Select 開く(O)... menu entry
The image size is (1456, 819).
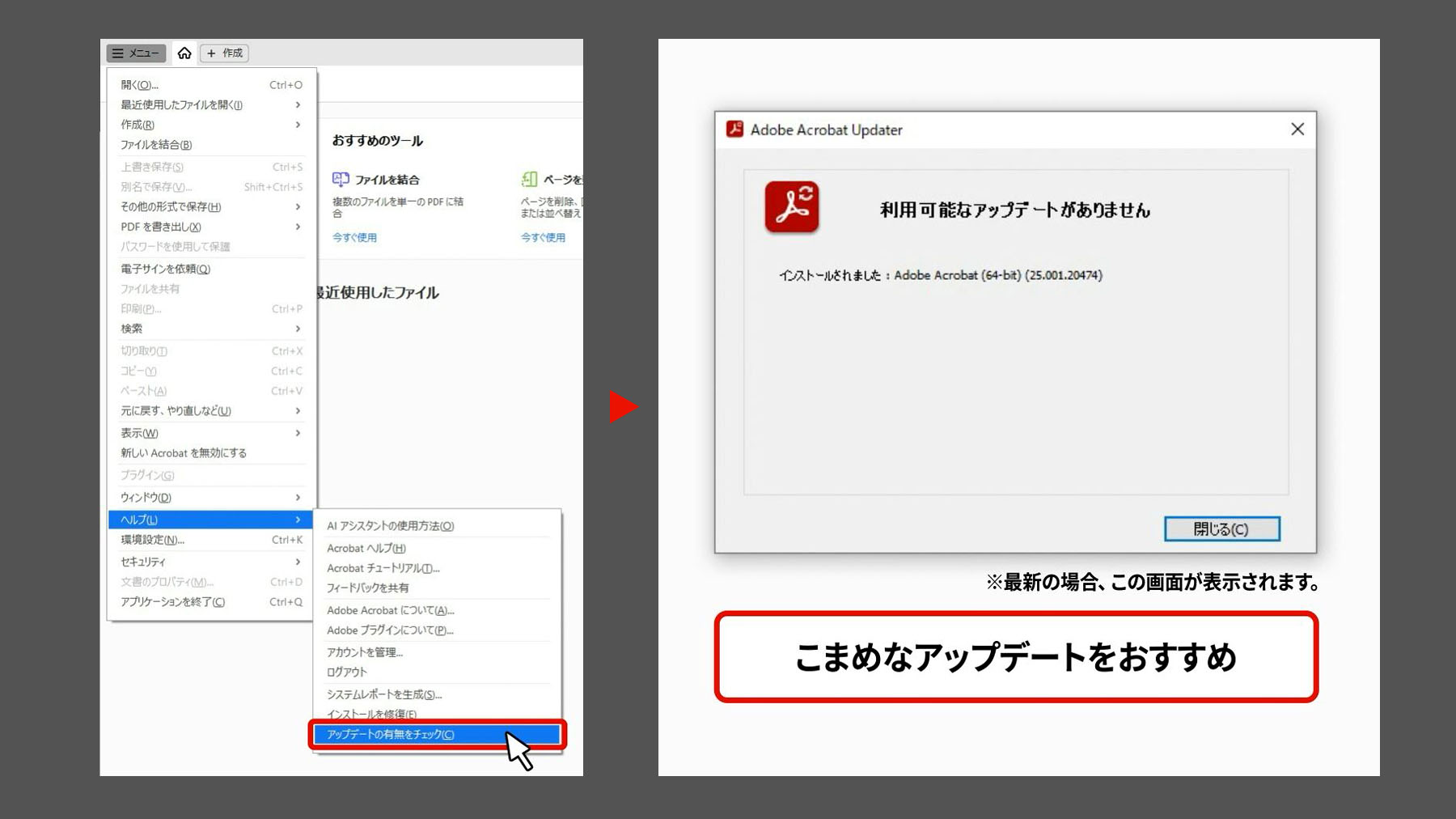click(210, 85)
